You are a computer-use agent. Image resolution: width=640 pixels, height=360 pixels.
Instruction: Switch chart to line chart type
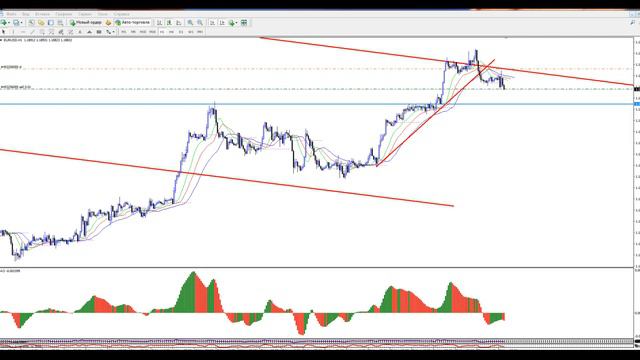coord(179,23)
